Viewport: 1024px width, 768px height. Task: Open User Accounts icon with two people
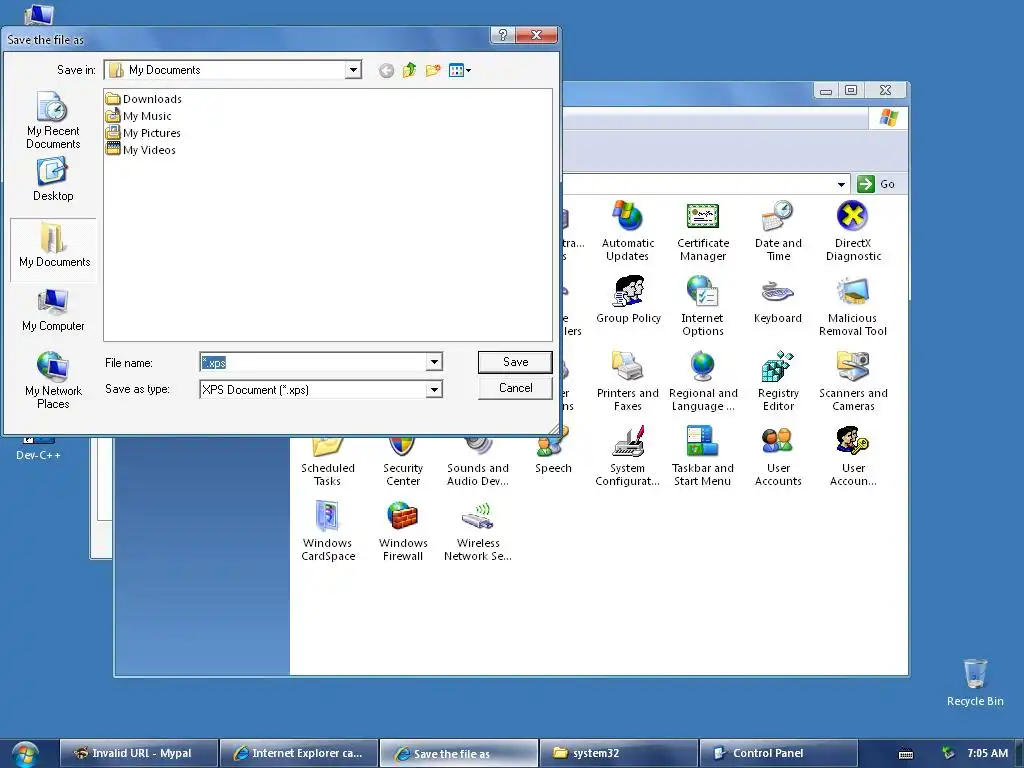point(778,456)
